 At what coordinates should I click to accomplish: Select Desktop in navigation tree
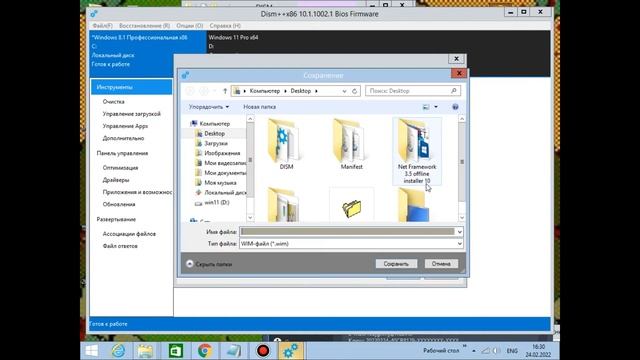(214, 133)
